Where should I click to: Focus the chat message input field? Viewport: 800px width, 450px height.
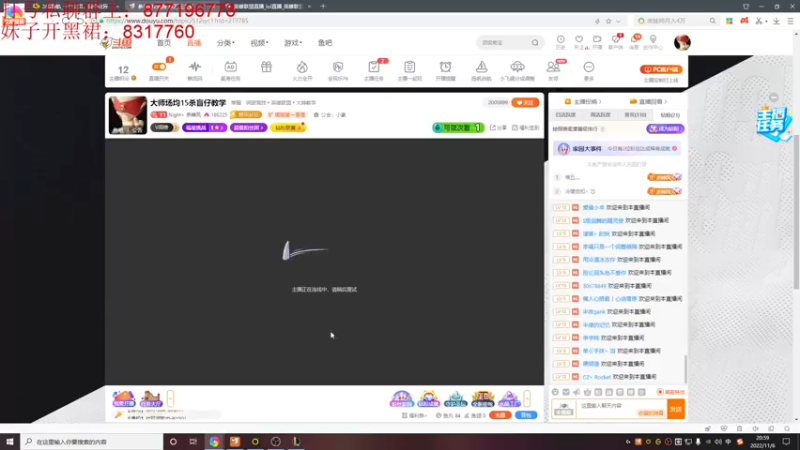(621, 409)
